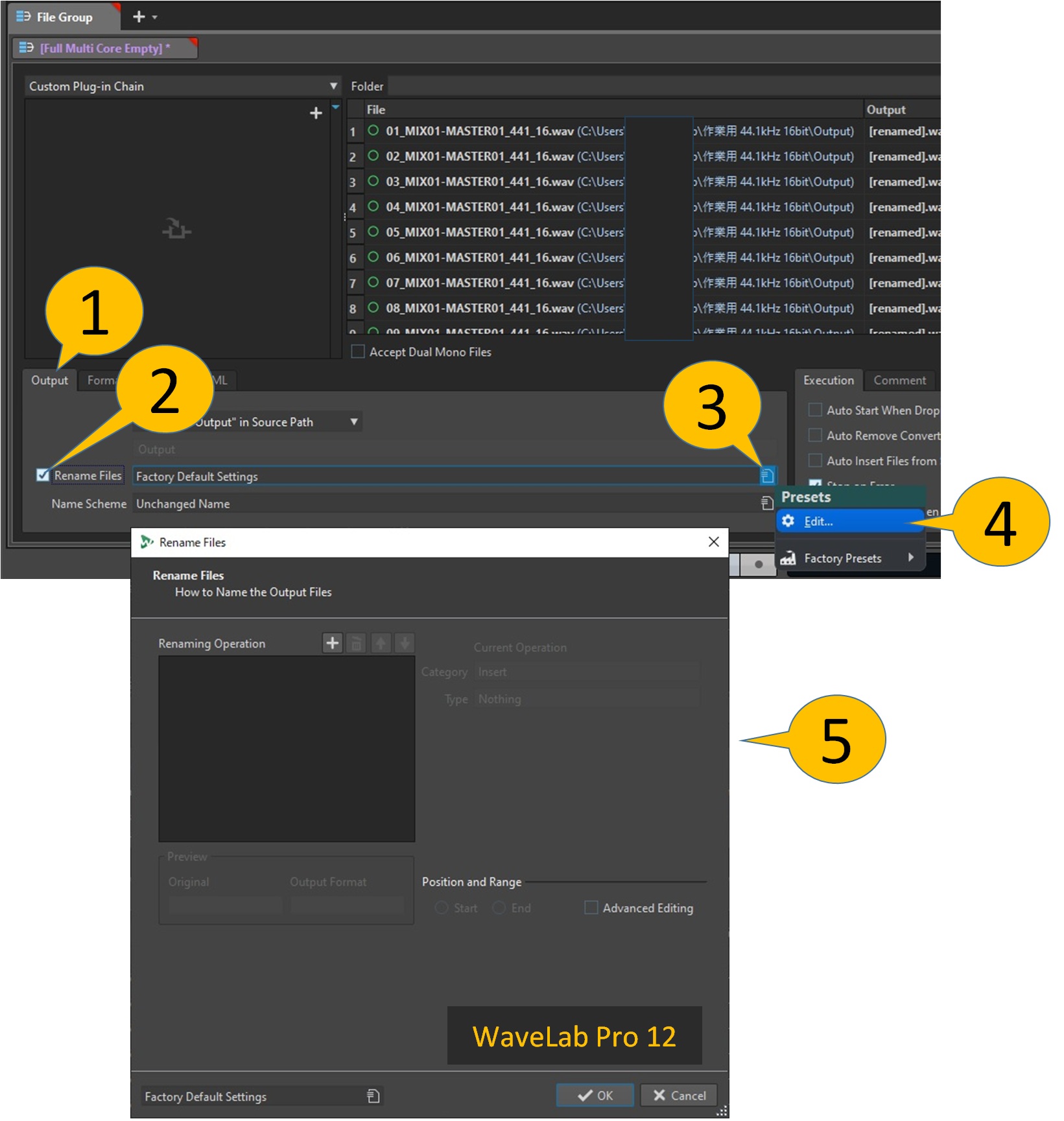
Task: Uncheck the Rename Files checkbox
Action: (x=43, y=475)
